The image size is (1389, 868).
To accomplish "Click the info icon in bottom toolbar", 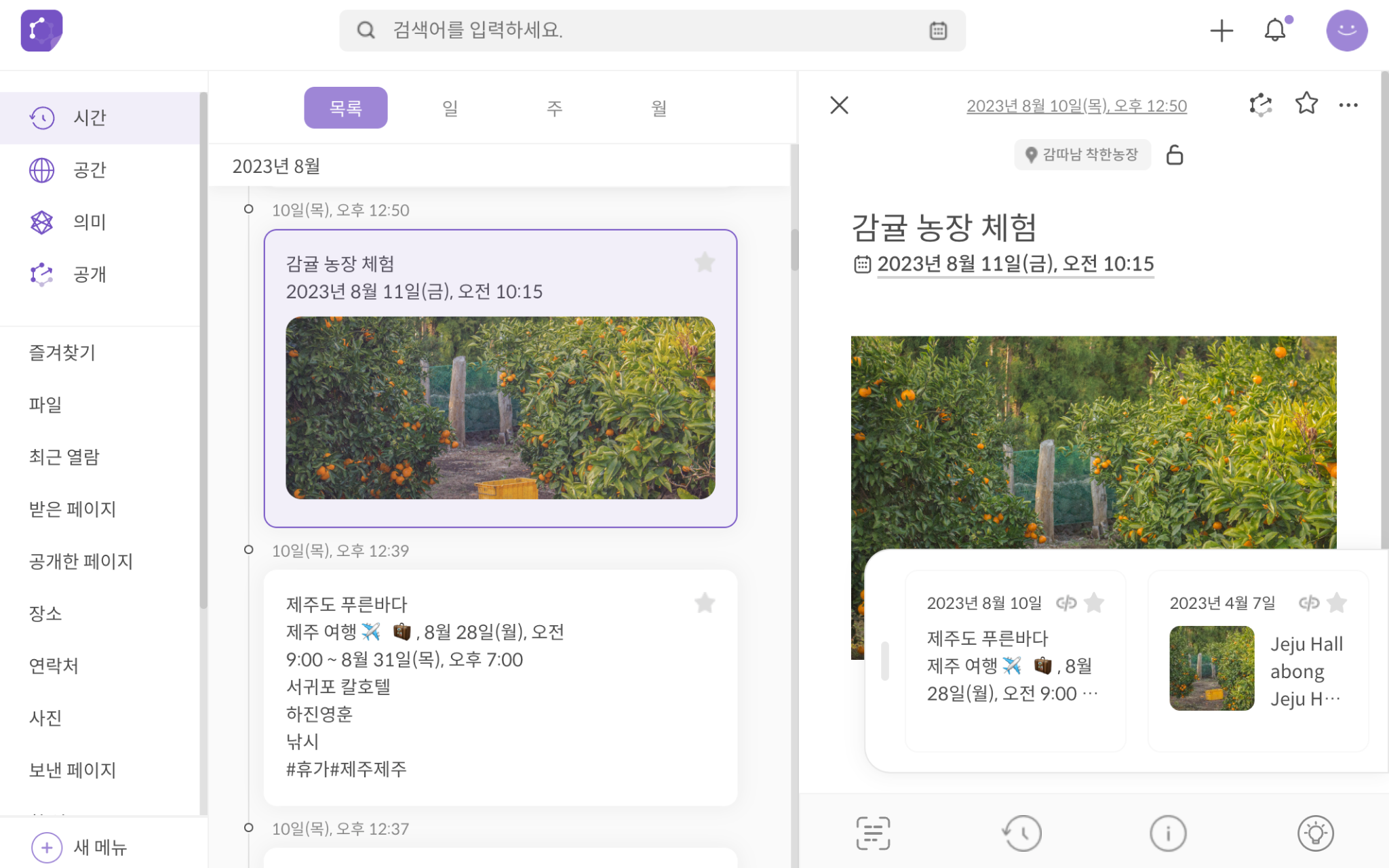I will pos(1168,833).
